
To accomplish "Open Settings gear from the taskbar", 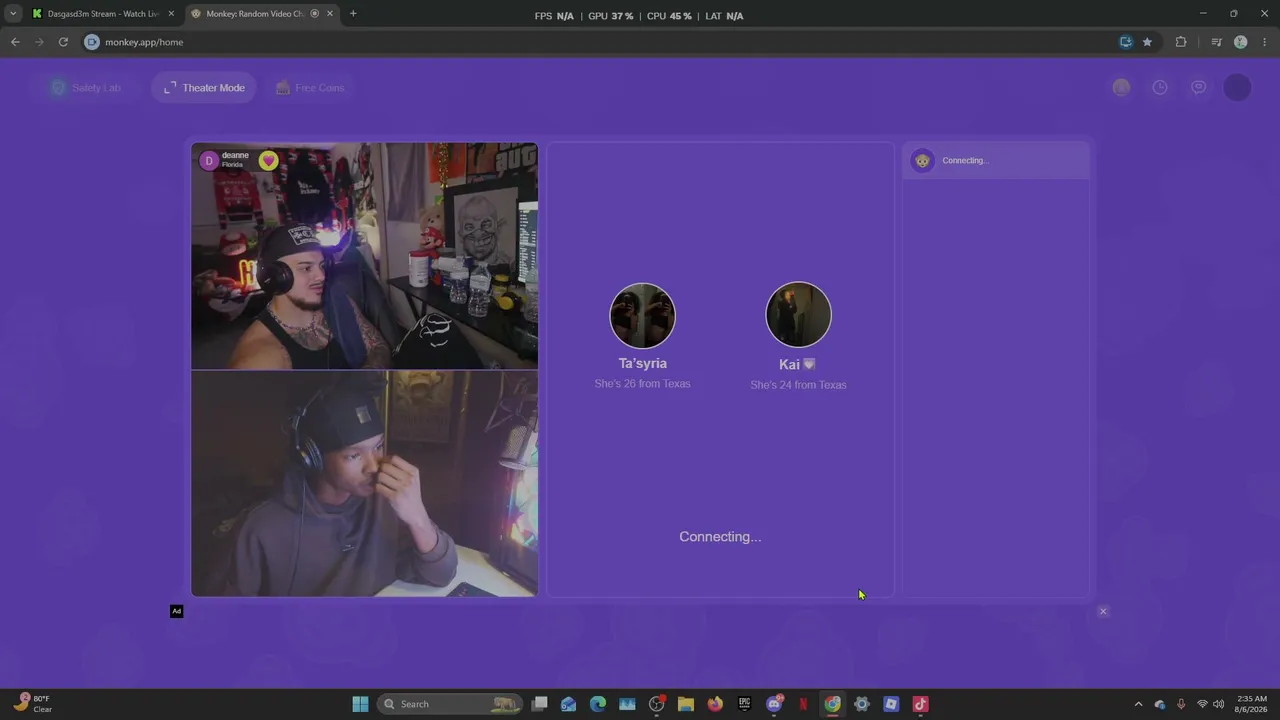I will click(862, 704).
